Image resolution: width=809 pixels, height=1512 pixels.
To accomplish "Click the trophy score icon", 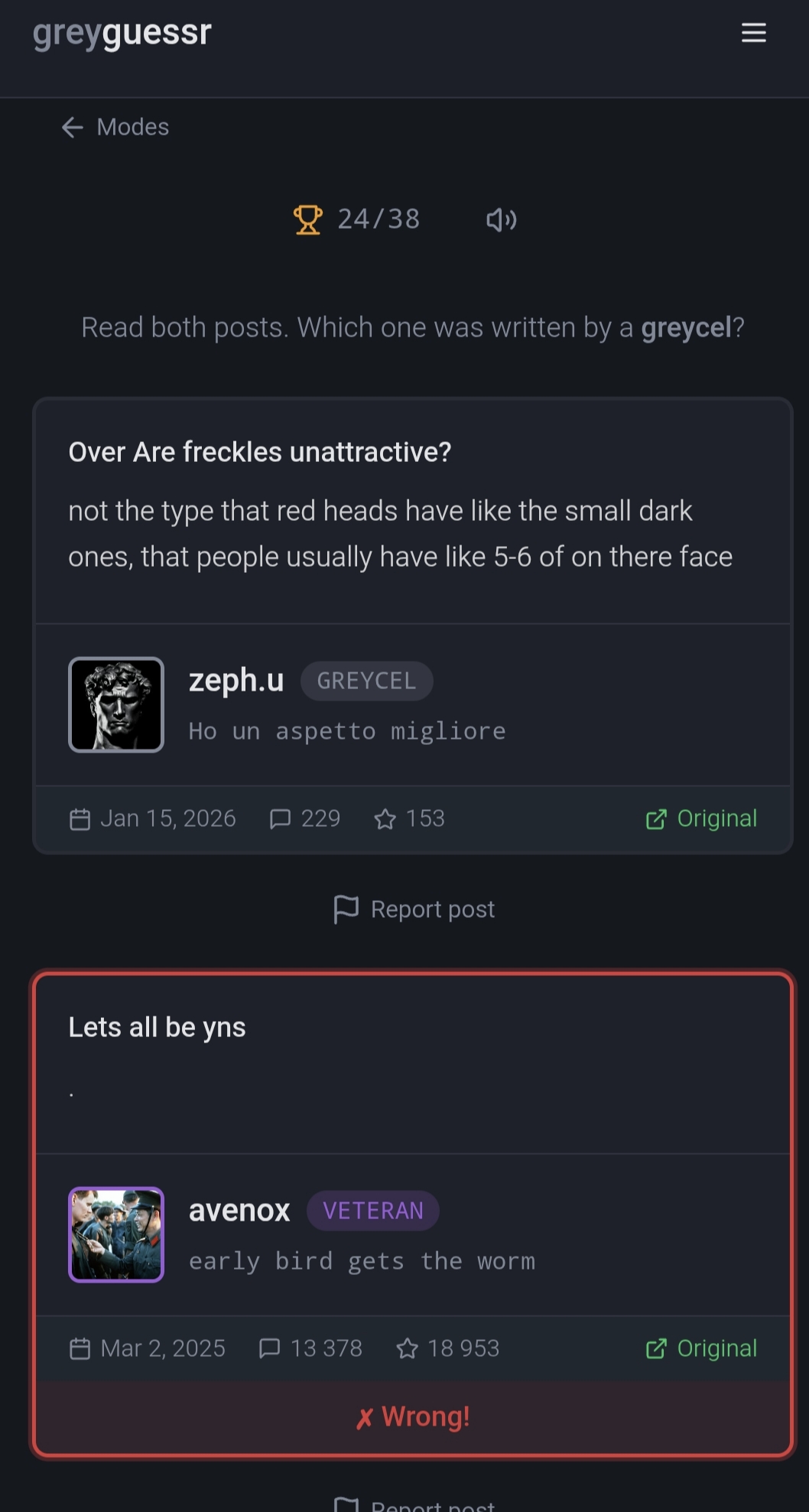I will click(309, 219).
